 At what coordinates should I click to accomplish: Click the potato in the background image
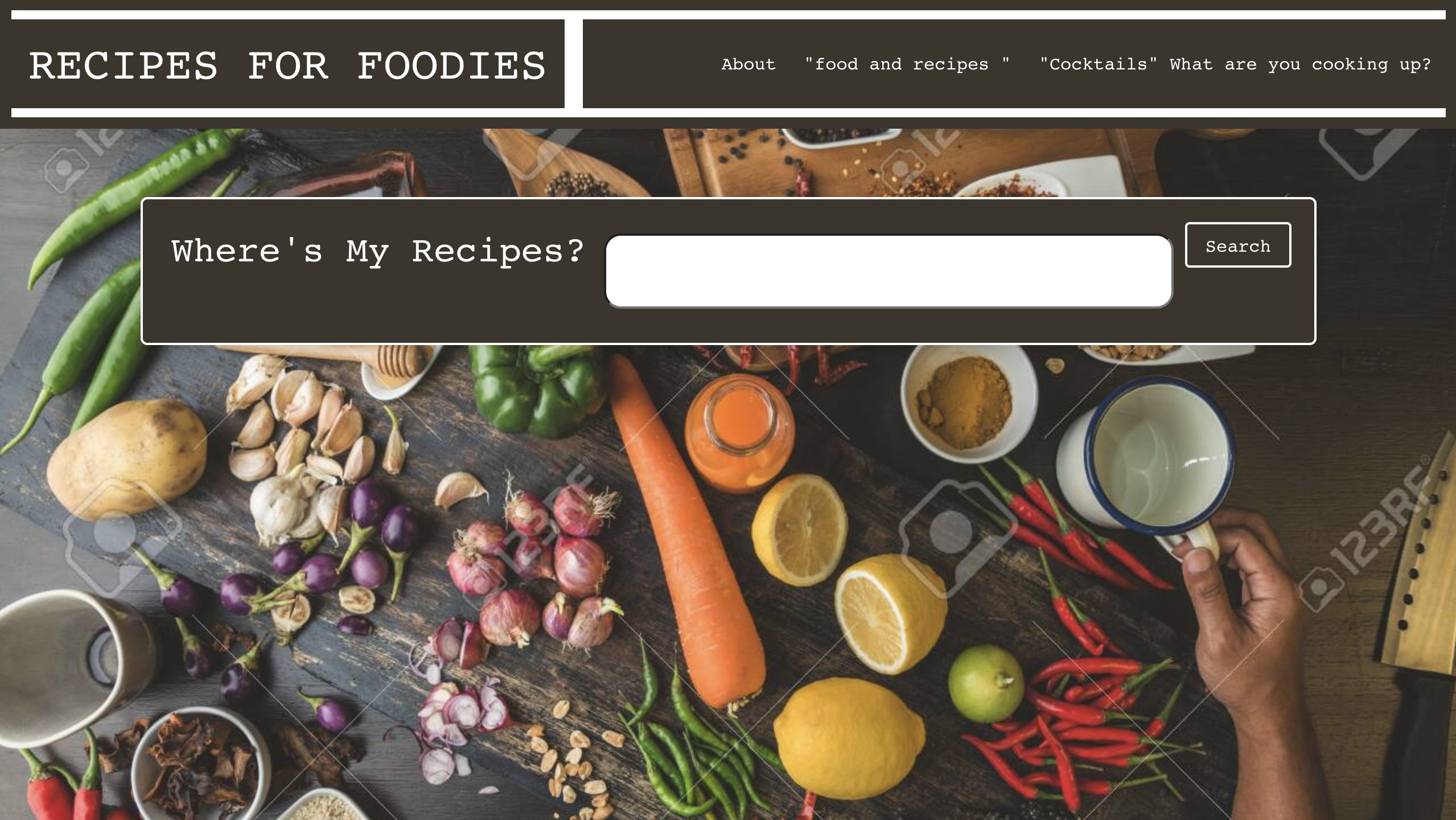[126, 458]
